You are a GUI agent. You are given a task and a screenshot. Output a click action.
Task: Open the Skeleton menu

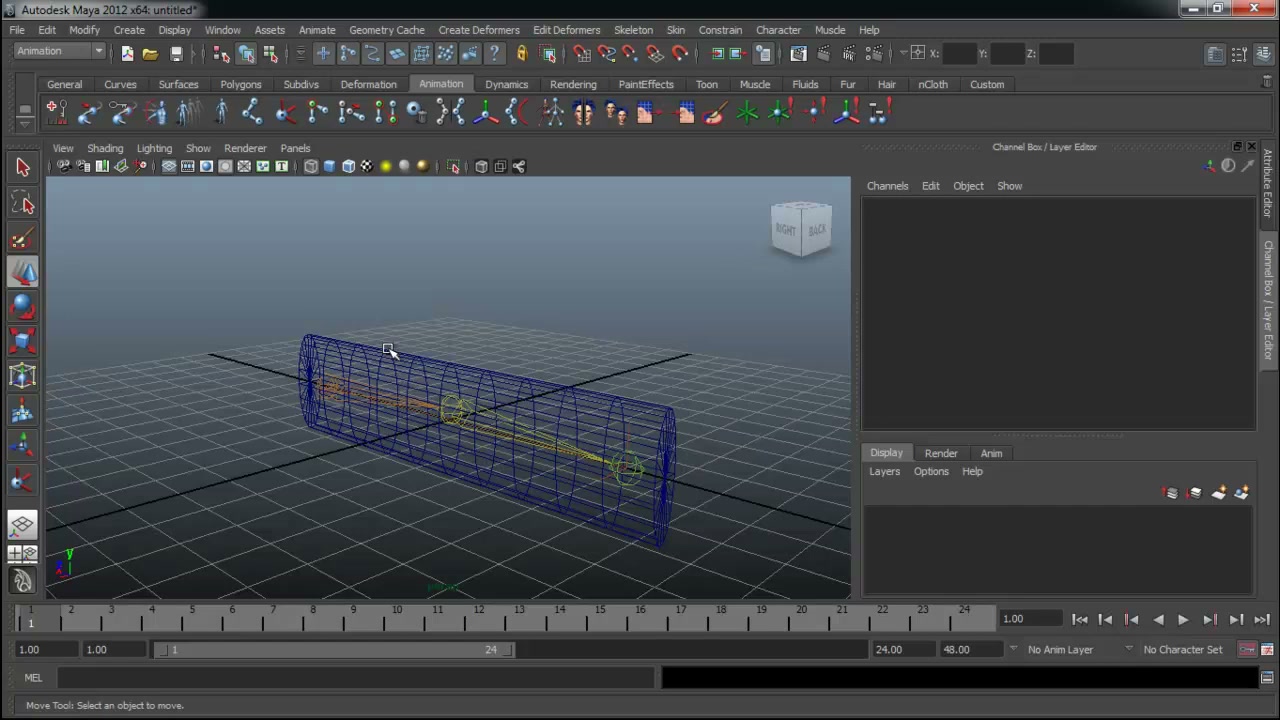click(633, 30)
